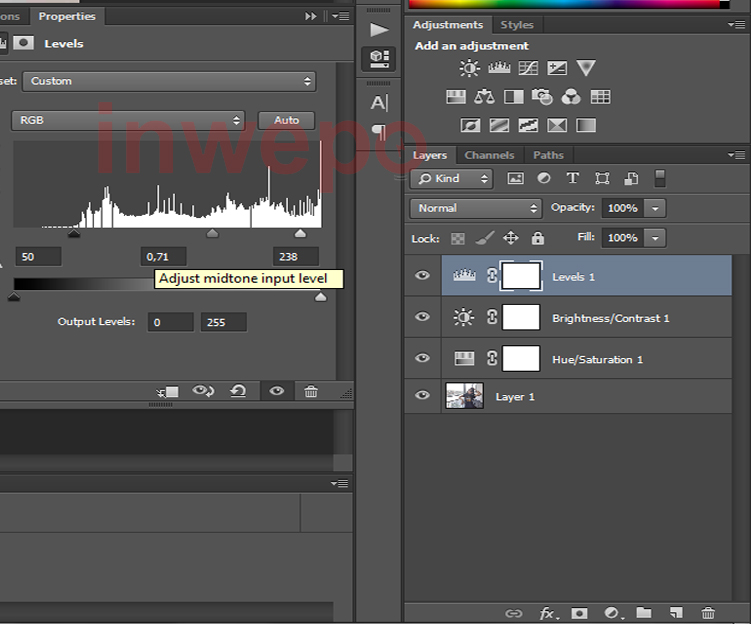The image size is (751, 624).
Task: Click the Photo Filter adjustment icon
Action: pos(542,97)
